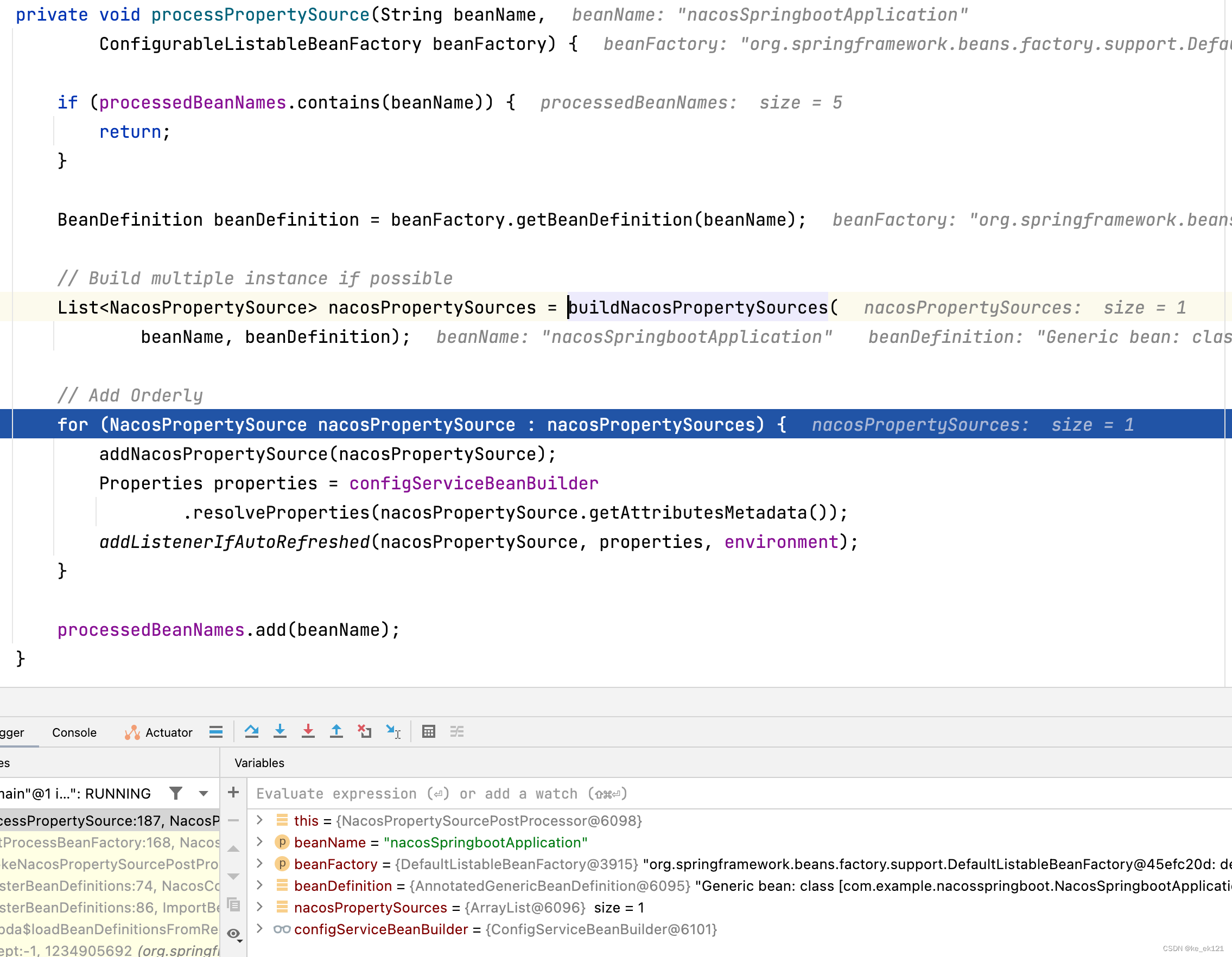Screen dimensions: 1232x957
Task: Expand the nacosPropertySources variable node
Action: coord(259,907)
